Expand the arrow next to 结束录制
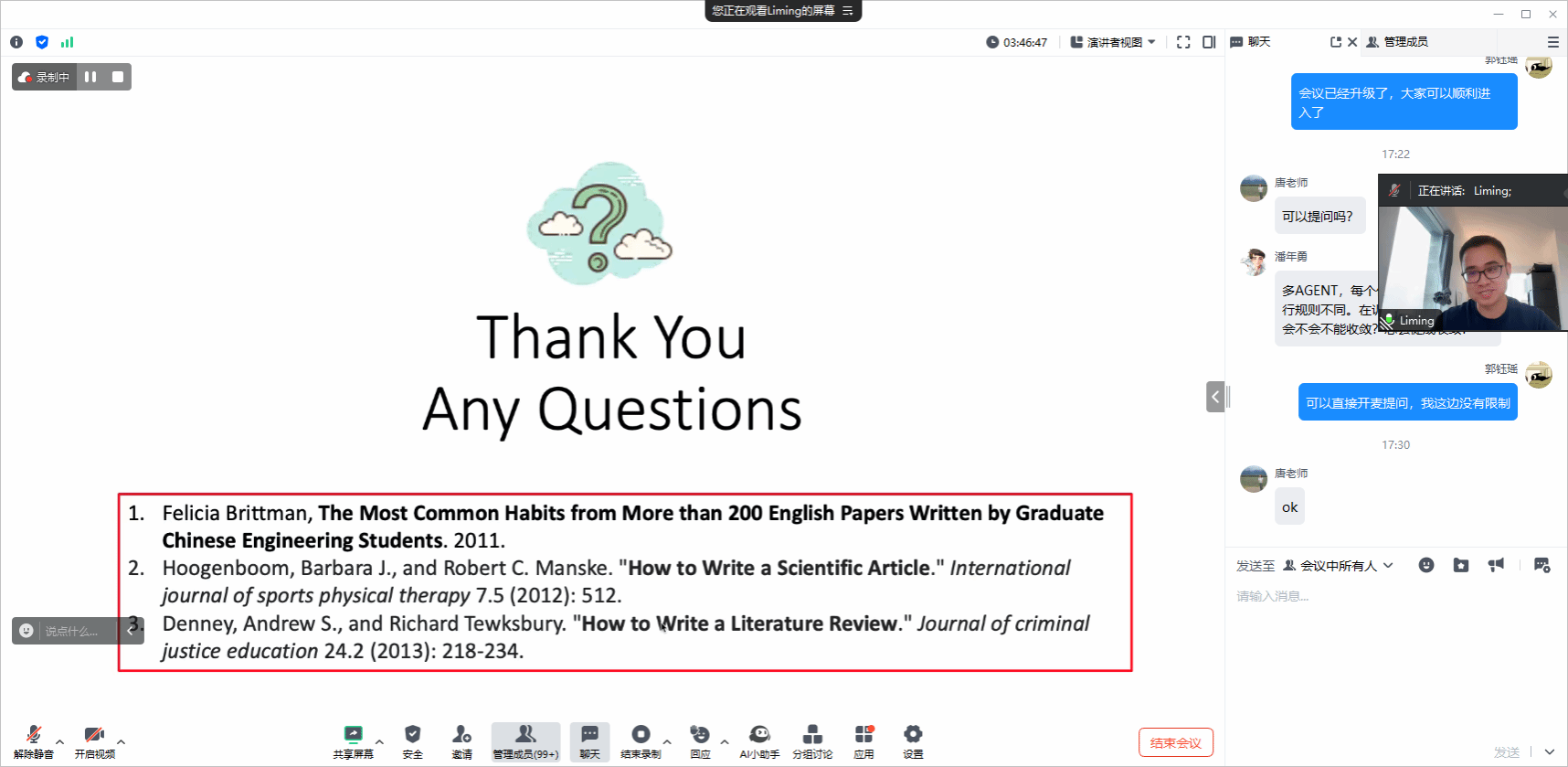1568x767 pixels. (667, 741)
